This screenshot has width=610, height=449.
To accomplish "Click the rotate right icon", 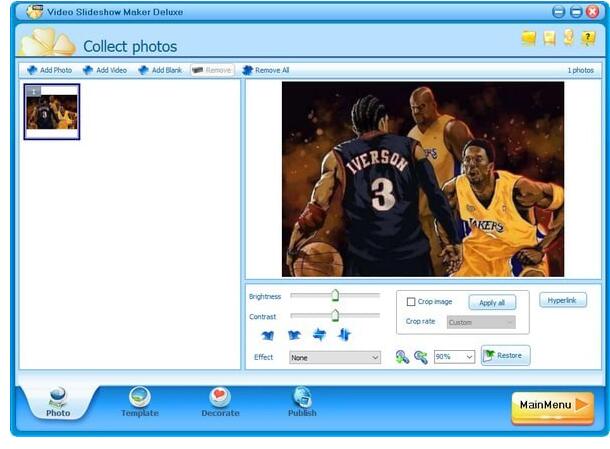I will point(294,335).
